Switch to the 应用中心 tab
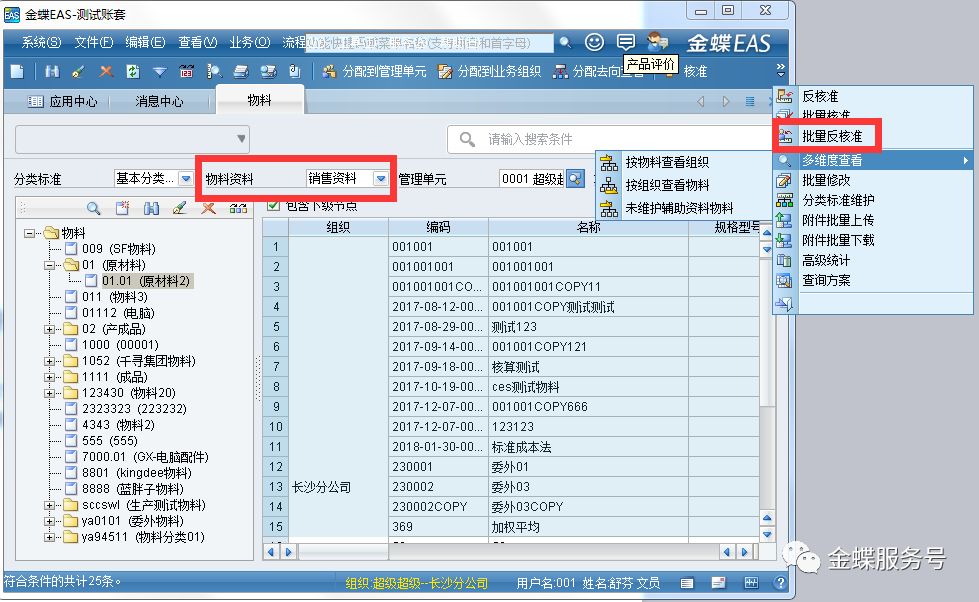This screenshot has width=979, height=602. [62, 101]
